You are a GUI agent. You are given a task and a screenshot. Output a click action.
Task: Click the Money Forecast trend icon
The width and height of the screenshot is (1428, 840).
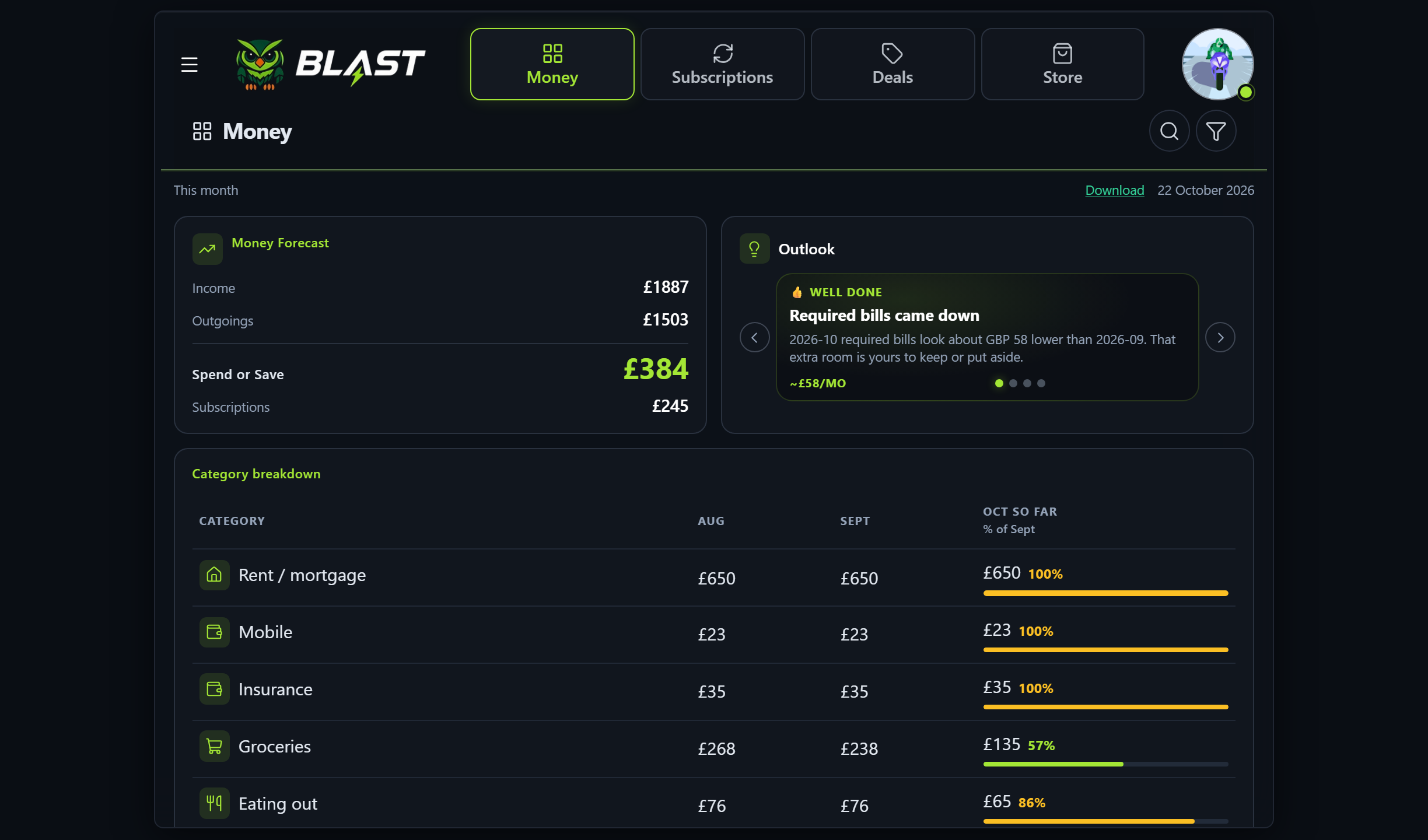click(207, 249)
